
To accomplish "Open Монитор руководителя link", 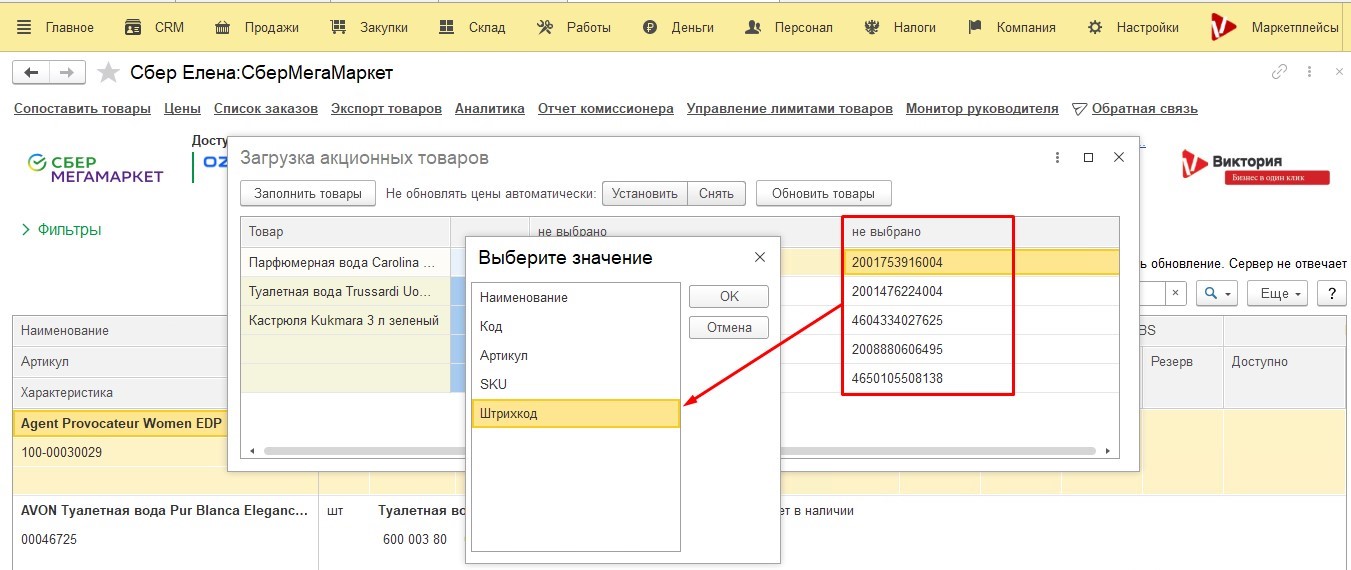I will click(x=982, y=108).
